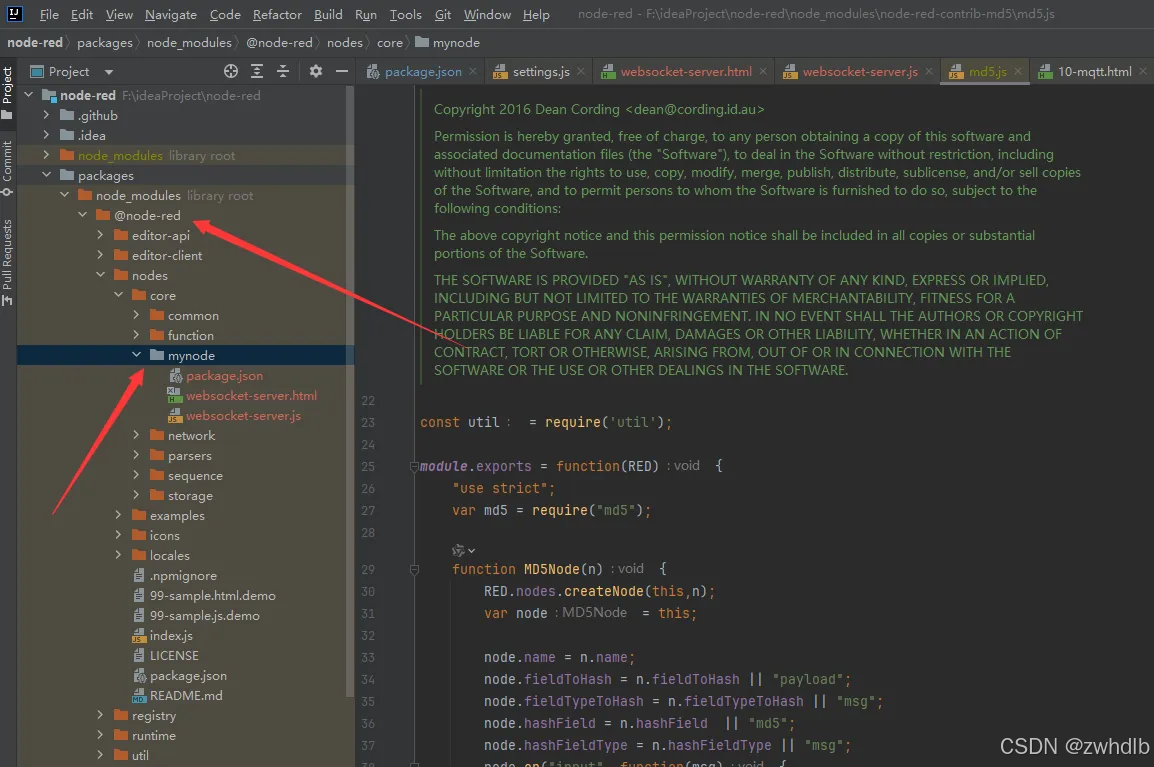Expand the registry folder
This screenshot has height=767, width=1154.
(100, 715)
